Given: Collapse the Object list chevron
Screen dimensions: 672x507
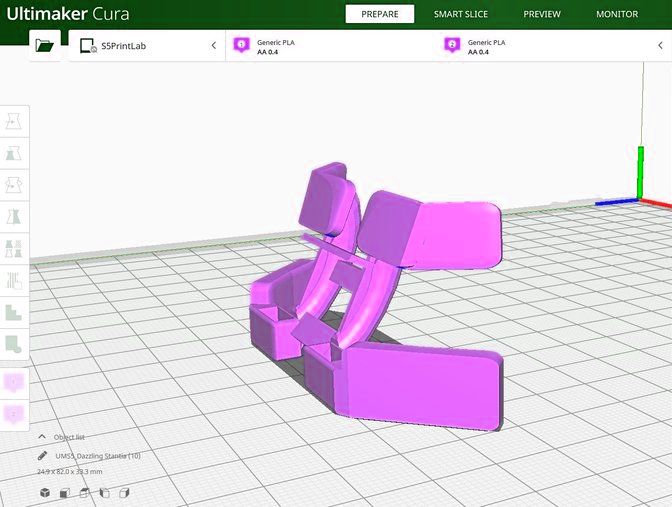Looking at the screenshot, I should (42, 437).
